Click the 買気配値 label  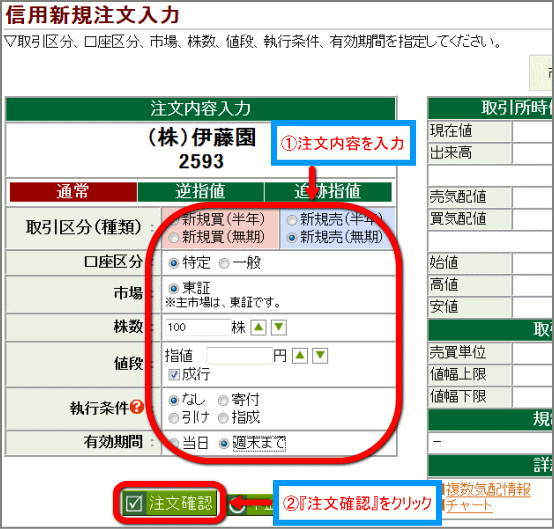tap(458, 219)
